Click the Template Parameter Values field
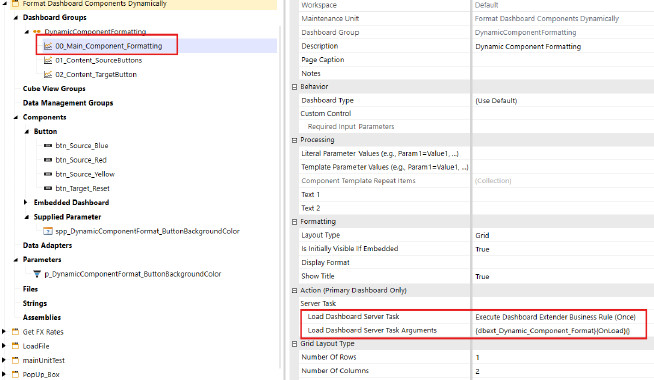Viewport: 654px width, 380px height. coord(563,167)
